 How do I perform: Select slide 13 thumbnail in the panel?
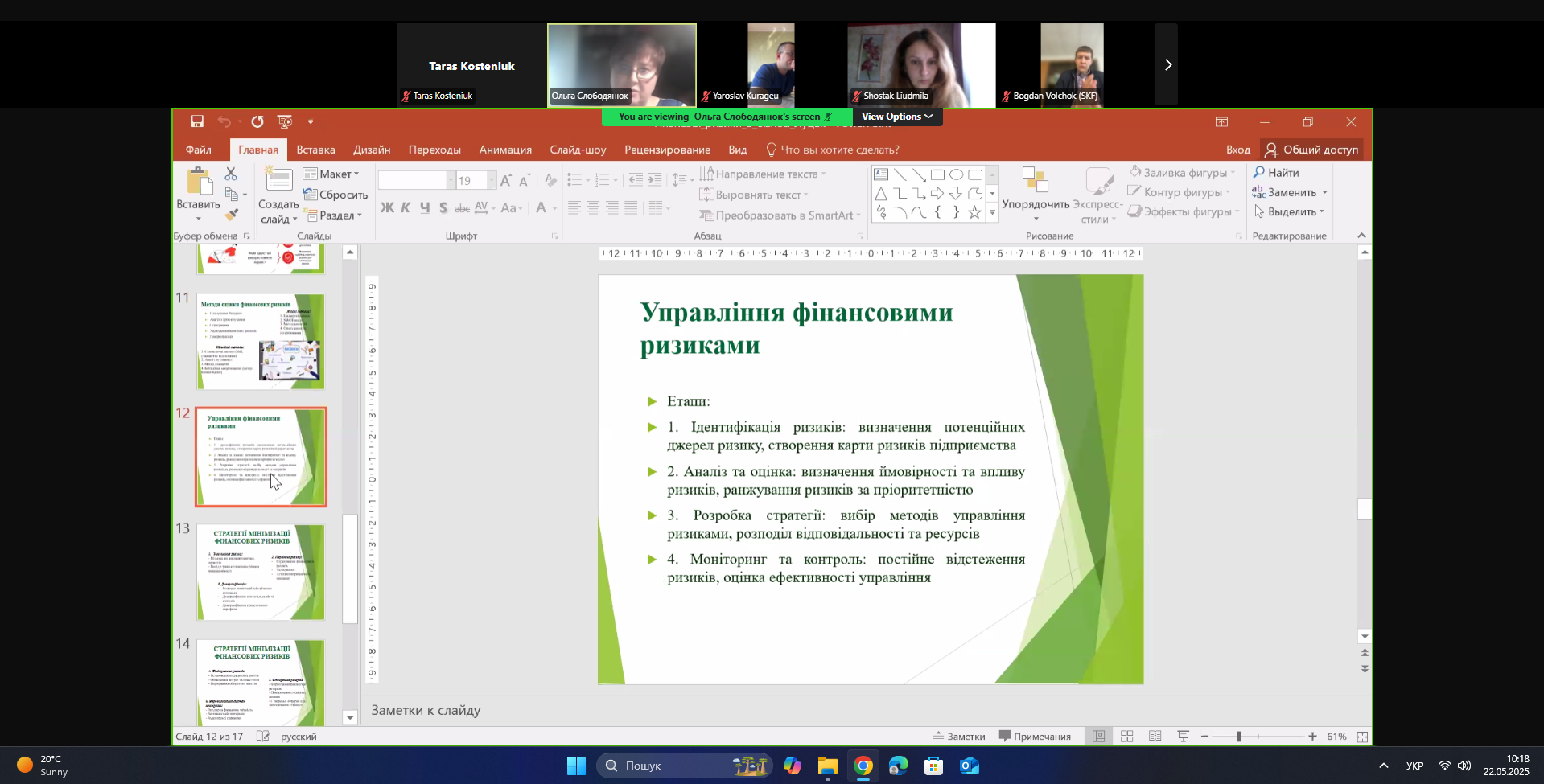[260, 572]
